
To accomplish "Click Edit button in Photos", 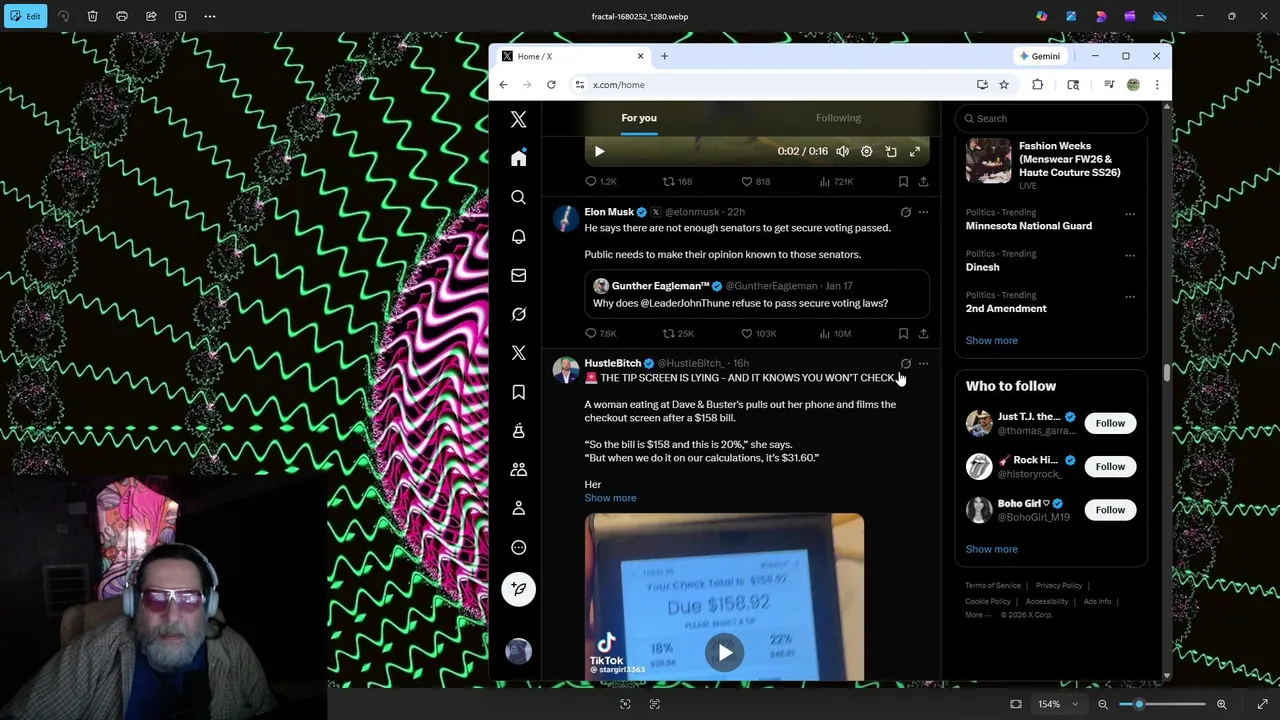I will tap(25, 16).
